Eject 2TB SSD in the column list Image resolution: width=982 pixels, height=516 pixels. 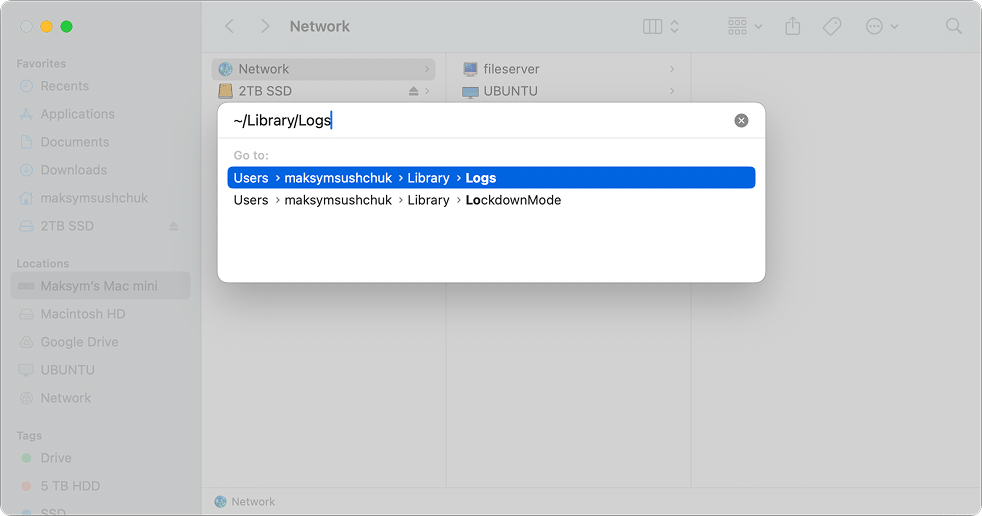coord(413,91)
